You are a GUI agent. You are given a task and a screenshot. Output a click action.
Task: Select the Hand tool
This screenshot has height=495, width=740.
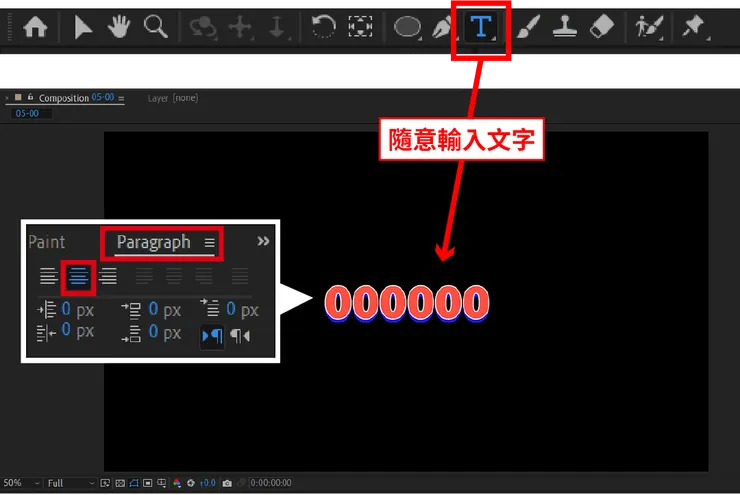[119, 26]
